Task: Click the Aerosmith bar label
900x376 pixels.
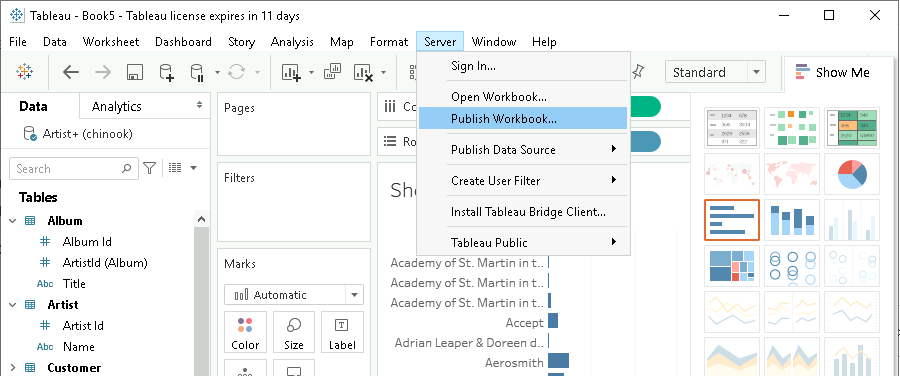Action: [514, 363]
